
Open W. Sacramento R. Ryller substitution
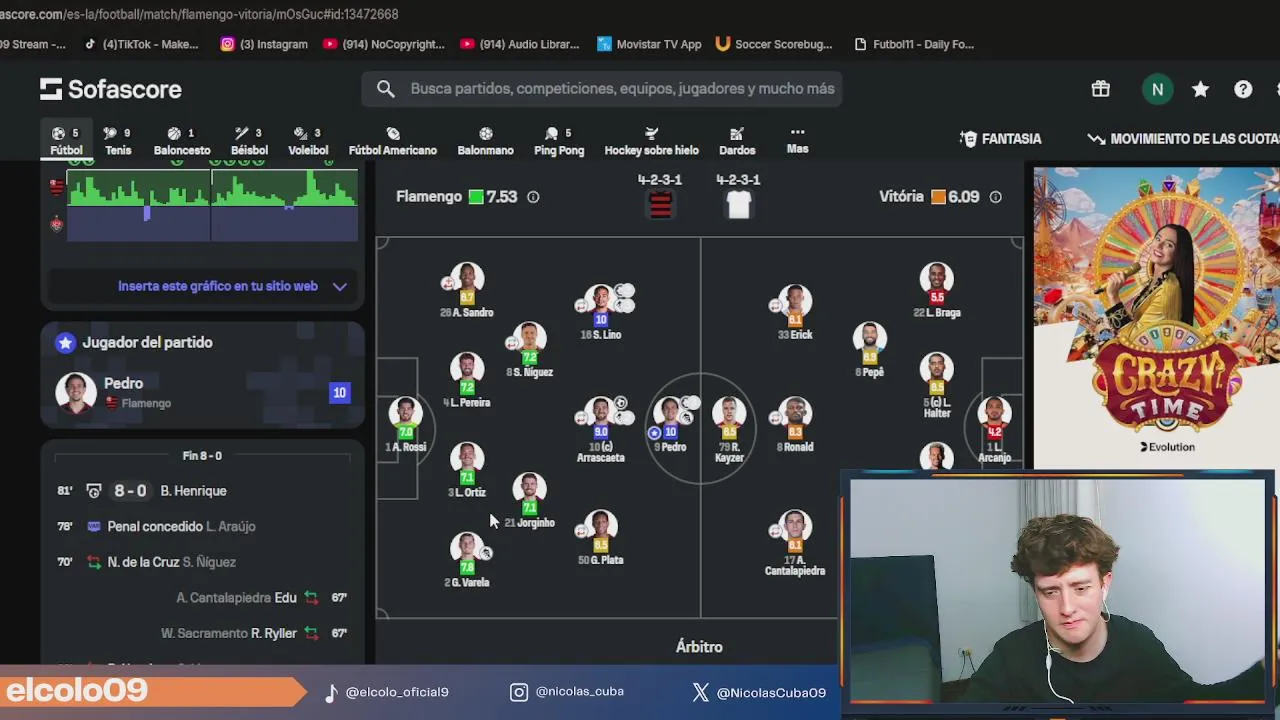pyautogui.click(x=202, y=633)
